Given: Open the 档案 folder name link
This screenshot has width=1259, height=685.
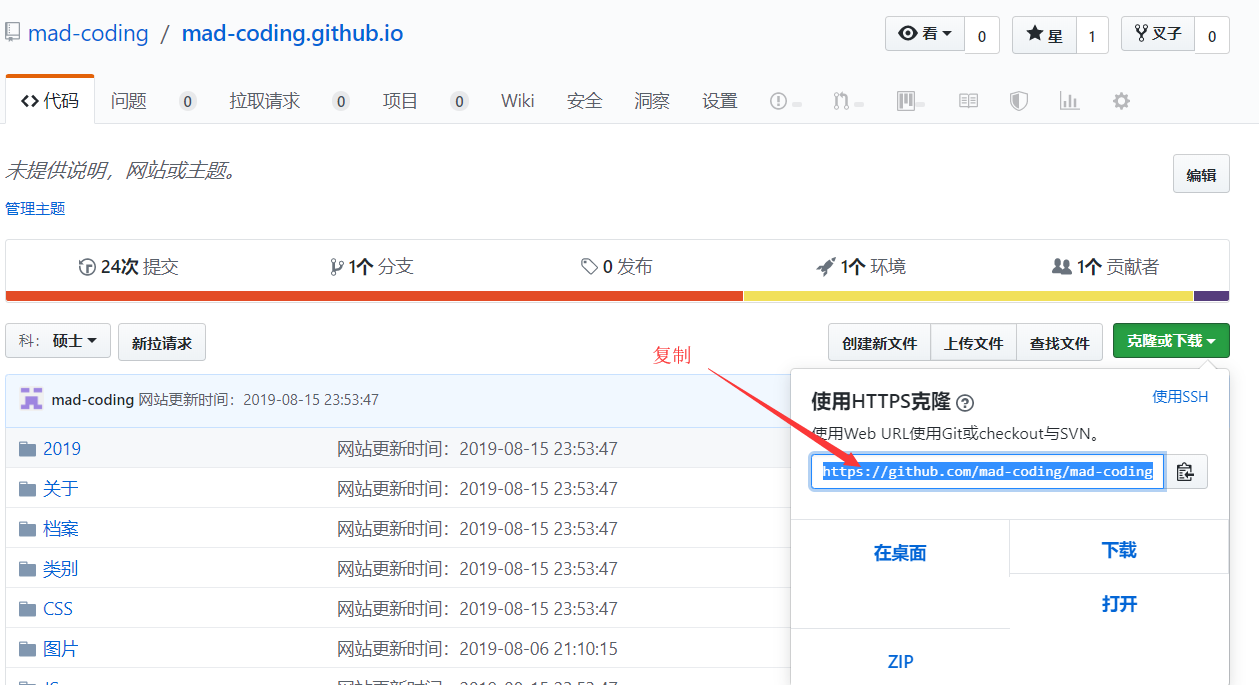Looking at the screenshot, I should coord(61,529).
